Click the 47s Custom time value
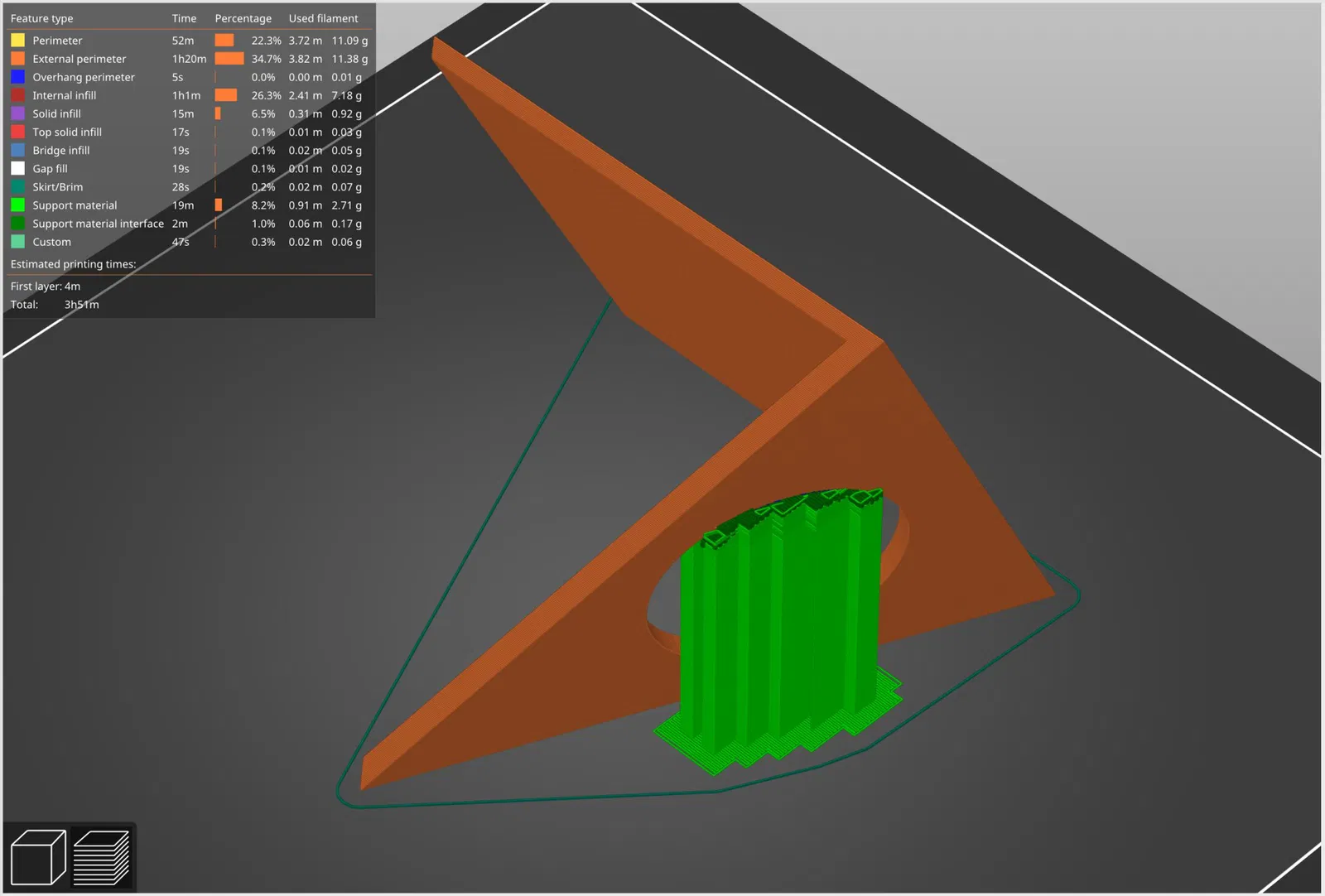This screenshot has width=1325, height=896. click(181, 242)
